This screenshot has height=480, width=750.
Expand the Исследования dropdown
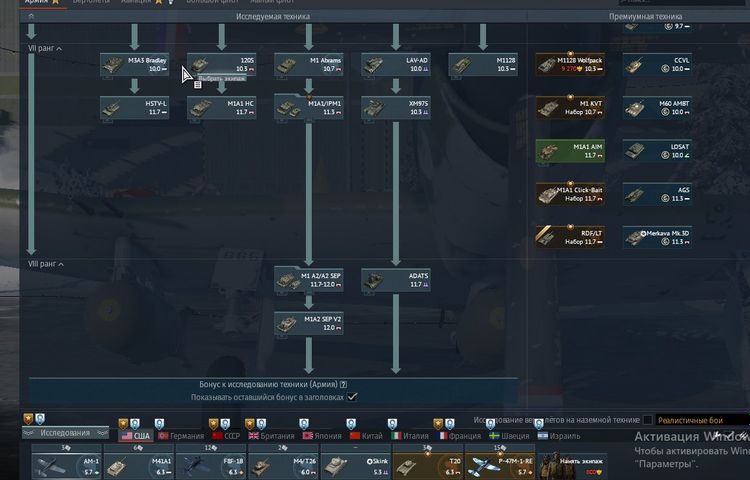69,434
